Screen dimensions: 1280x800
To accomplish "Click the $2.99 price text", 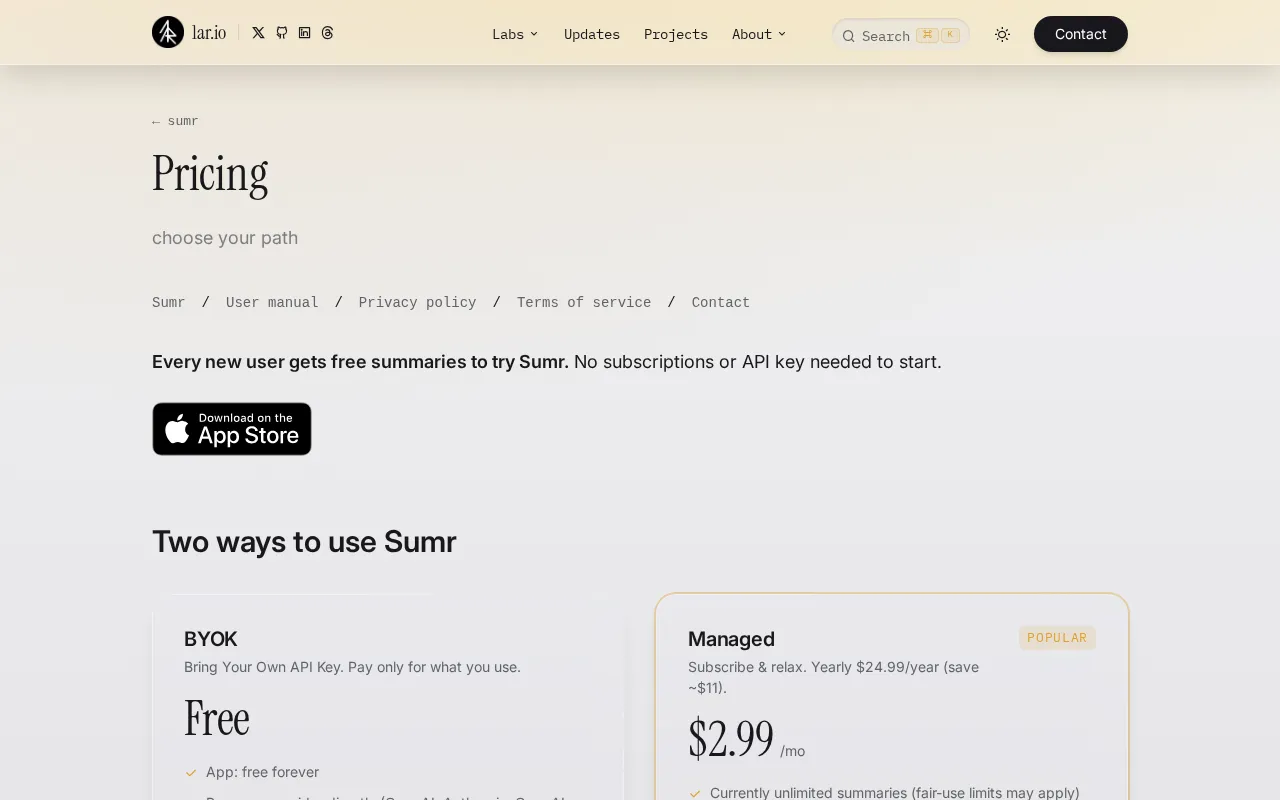I will [x=731, y=738].
